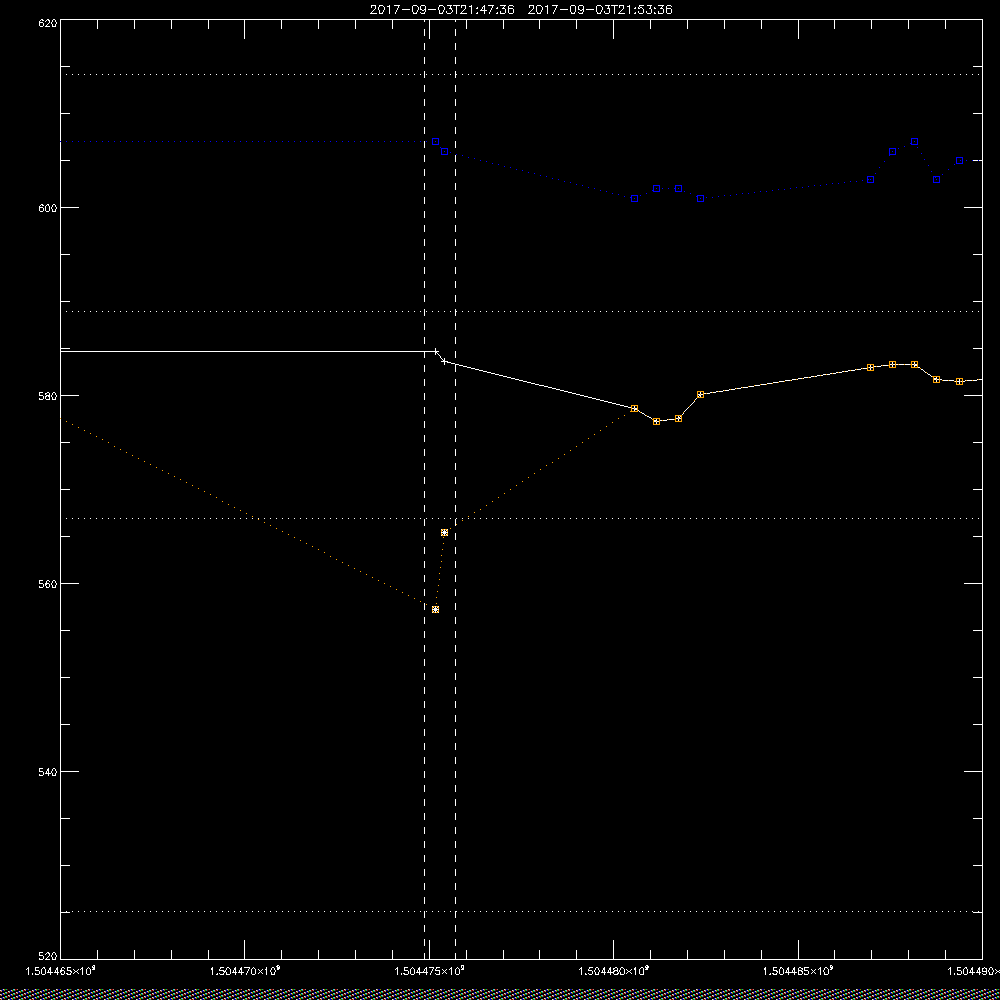Viewport: 1000px width, 1000px height.
Task: Click the 1.504475×10⁹ x-axis label
Action: click(429, 971)
